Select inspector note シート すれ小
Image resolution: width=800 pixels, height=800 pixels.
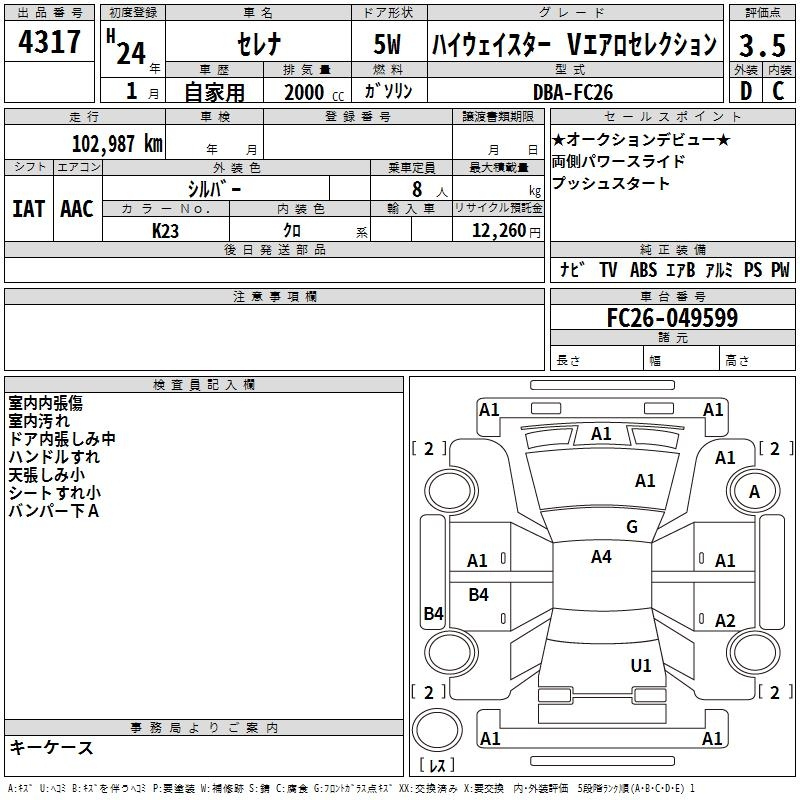[x=54, y=493]
